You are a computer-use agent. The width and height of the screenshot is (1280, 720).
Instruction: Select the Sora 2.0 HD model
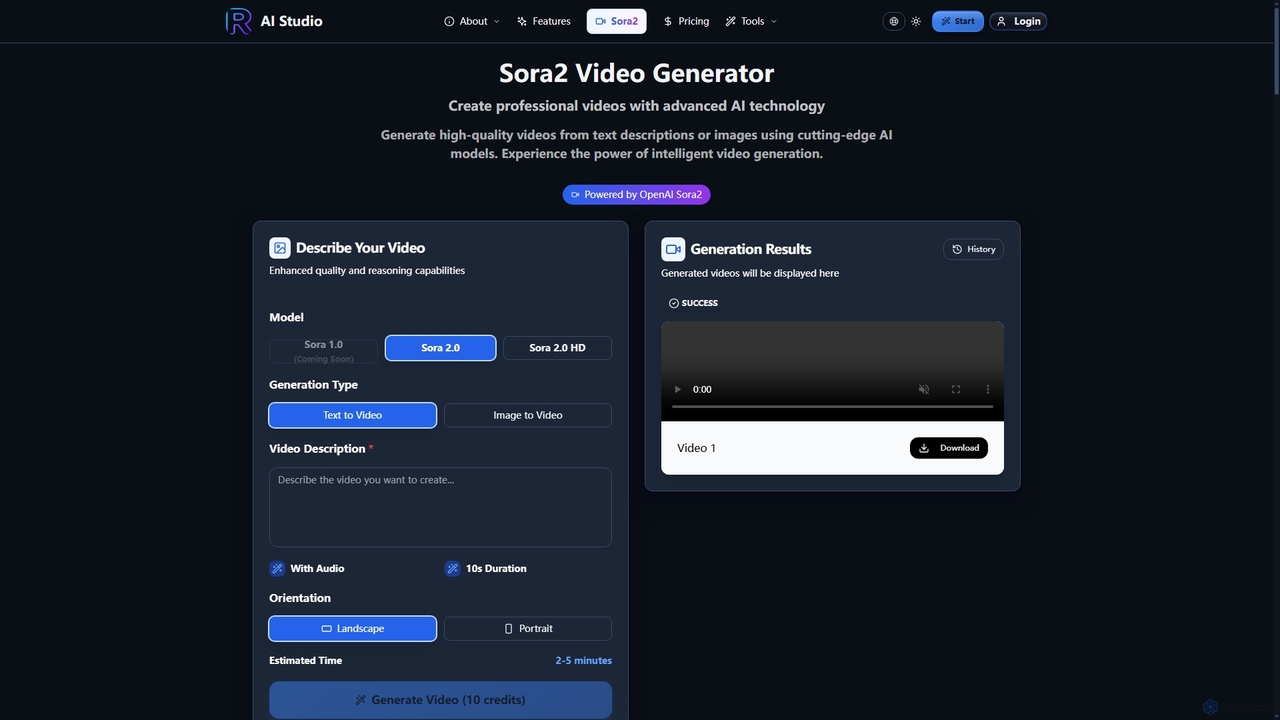[x=557, y=348]
